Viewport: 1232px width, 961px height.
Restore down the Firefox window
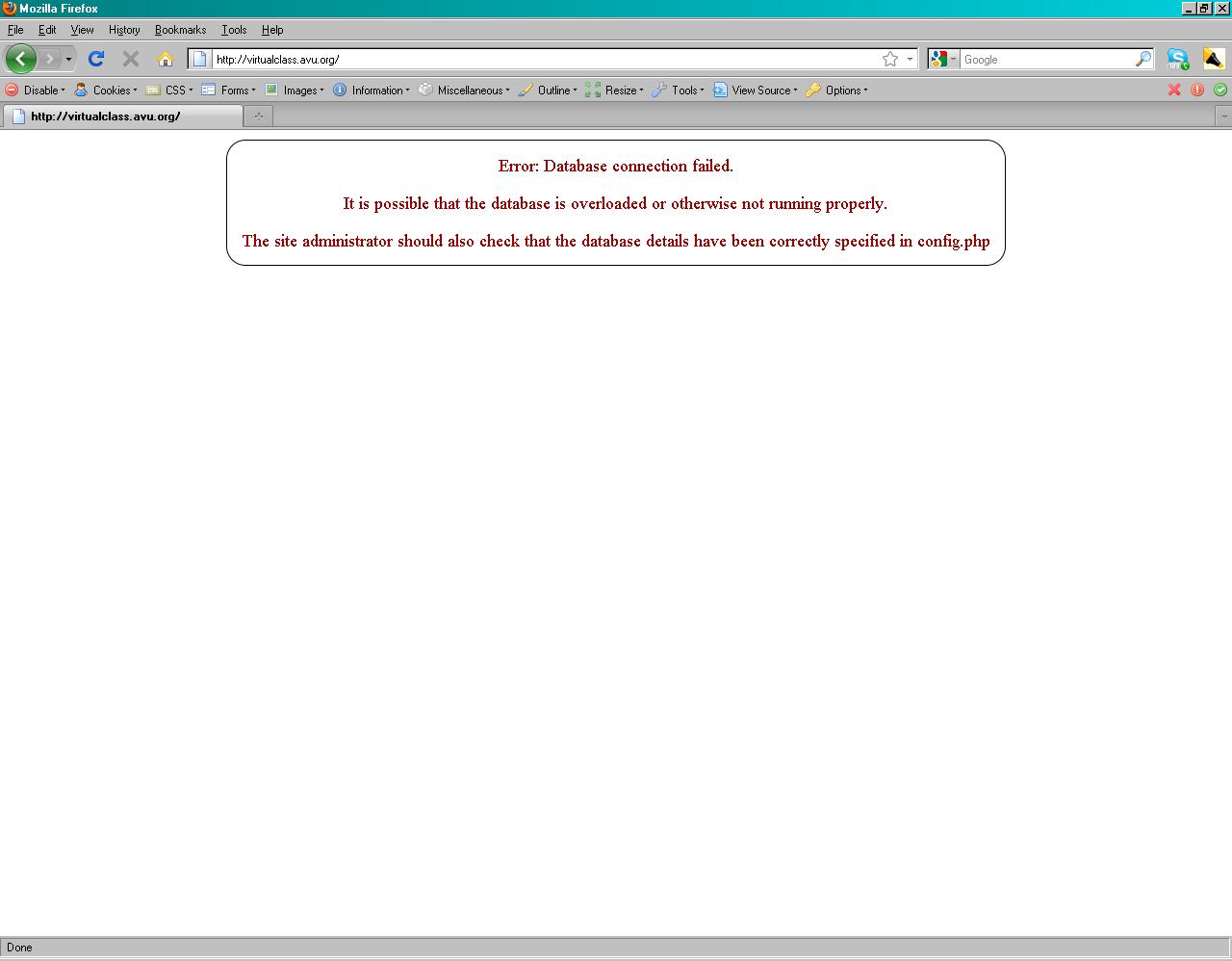click(1205, 9)
